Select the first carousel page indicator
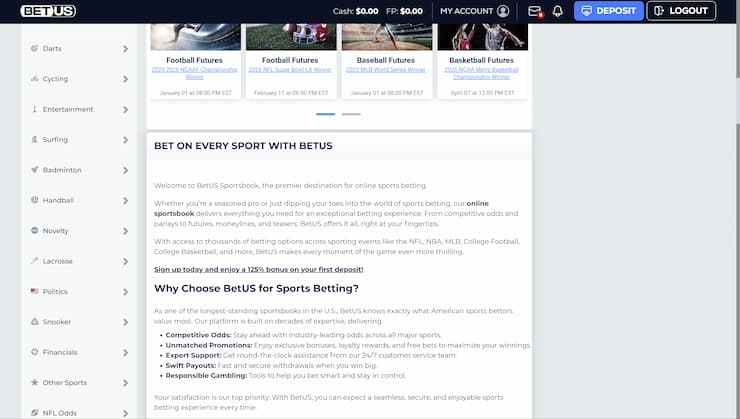Screen dimensions: 740x419 tap(326, 114)
